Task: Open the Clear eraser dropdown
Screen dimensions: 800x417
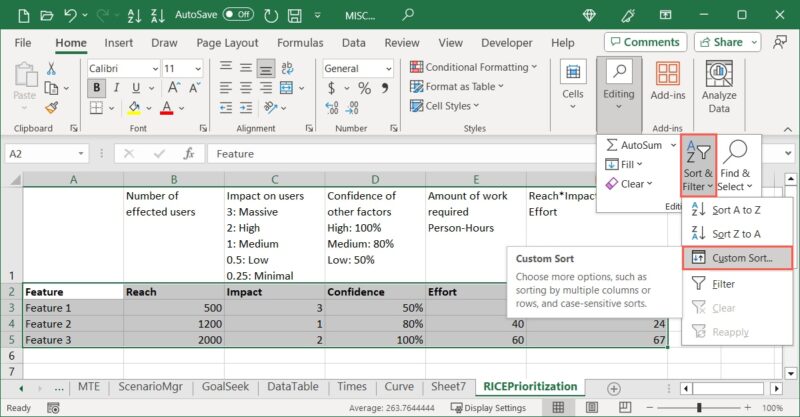Action: point(629,184)
